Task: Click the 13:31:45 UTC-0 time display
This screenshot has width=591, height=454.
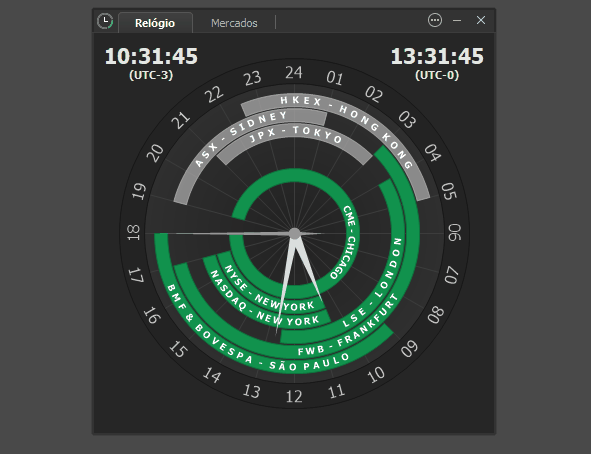Action: 437,63
